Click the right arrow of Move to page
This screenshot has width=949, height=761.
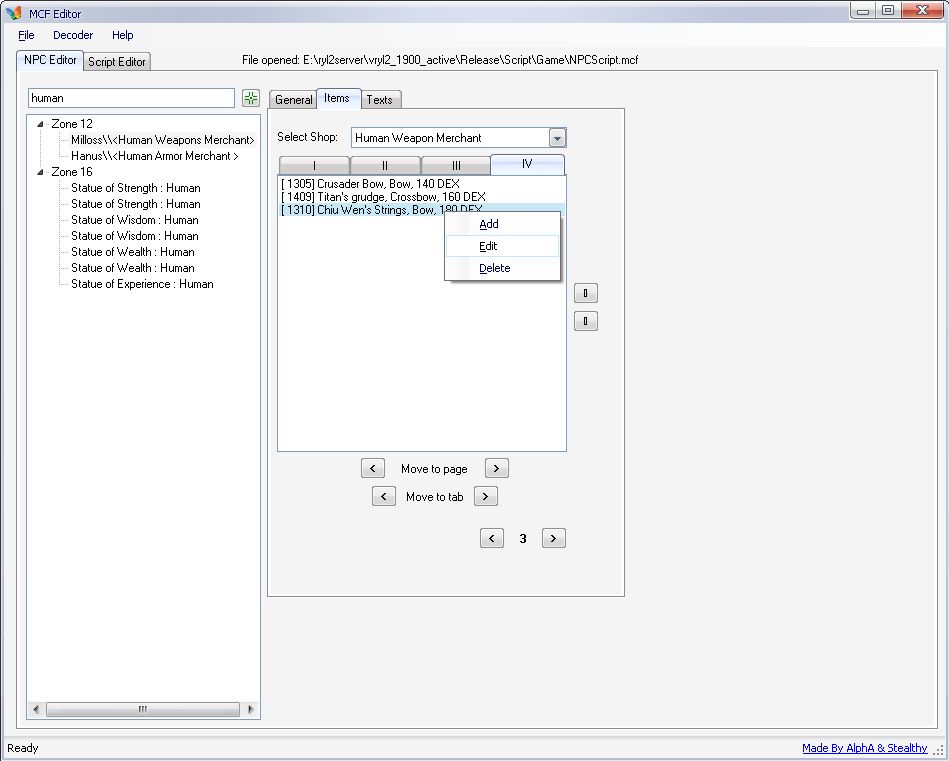pyautogui.click(x=497, y=468)
